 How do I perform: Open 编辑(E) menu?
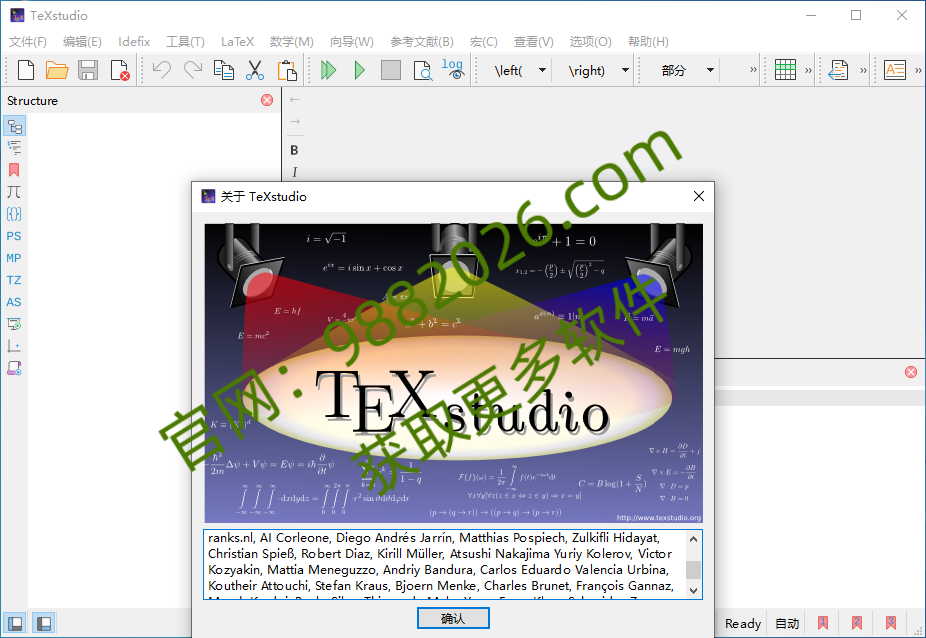[82, 41]
